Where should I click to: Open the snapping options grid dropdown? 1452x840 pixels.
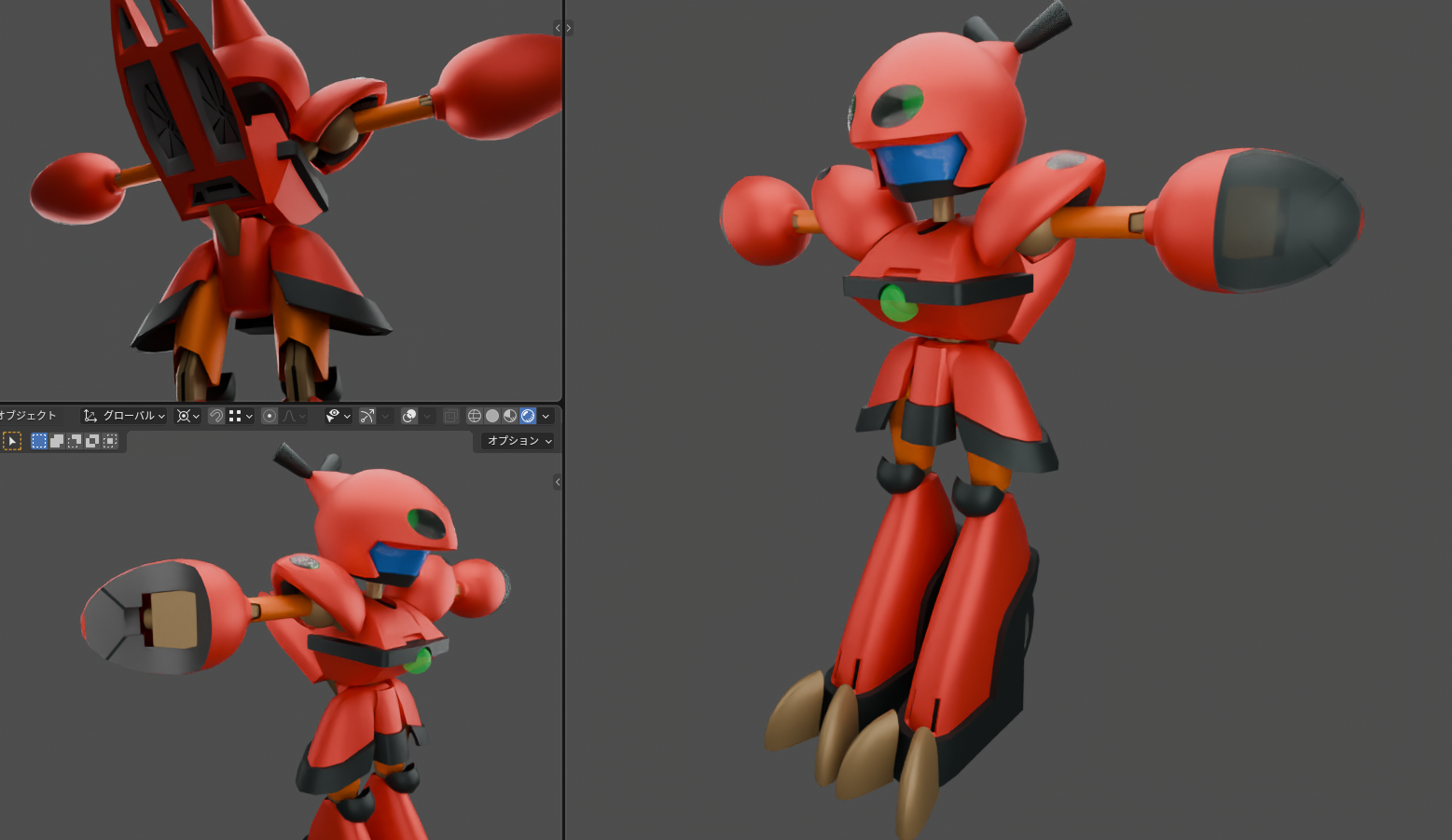pyautogui.click(x=241, y=416)
